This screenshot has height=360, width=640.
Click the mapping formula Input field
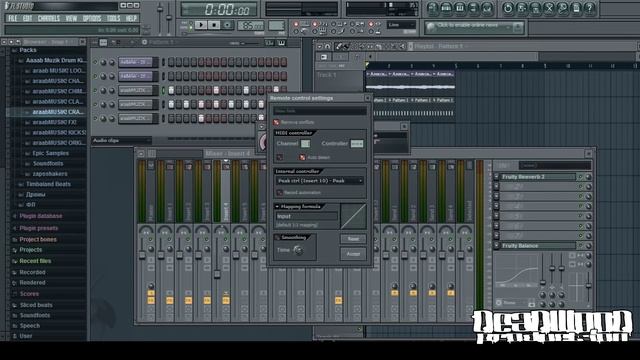[307, 216]
